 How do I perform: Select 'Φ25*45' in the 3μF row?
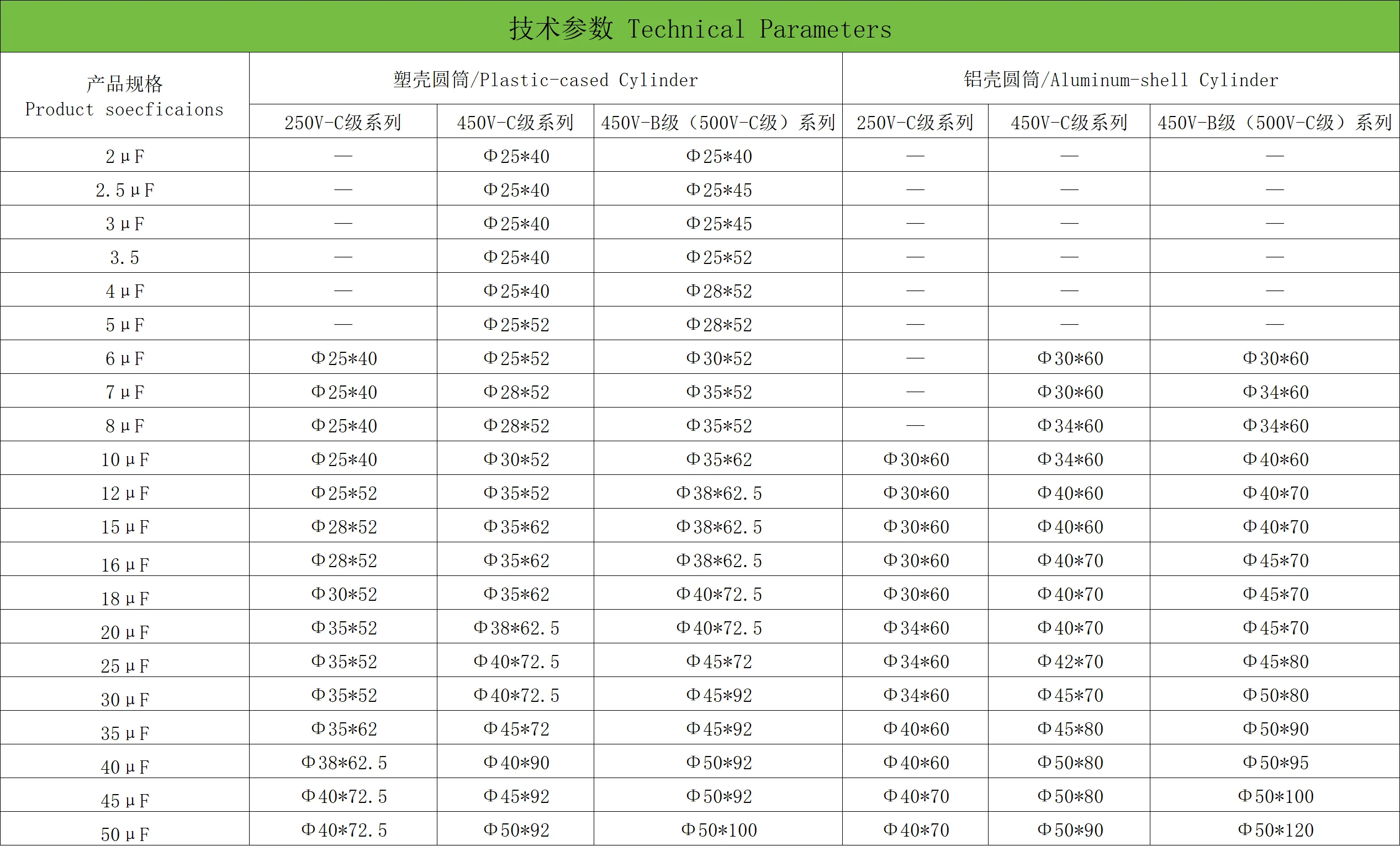[719, 223]
